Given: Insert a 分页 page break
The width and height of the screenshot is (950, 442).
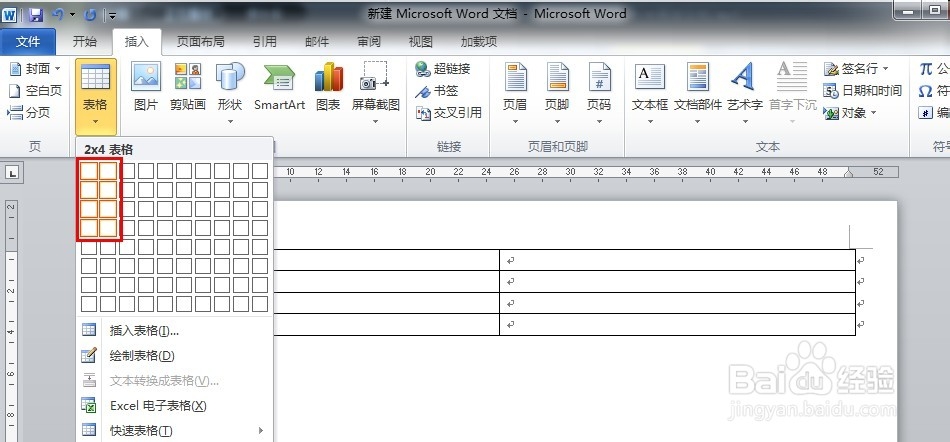Looking at the screenshot, I should pos(28,113).
